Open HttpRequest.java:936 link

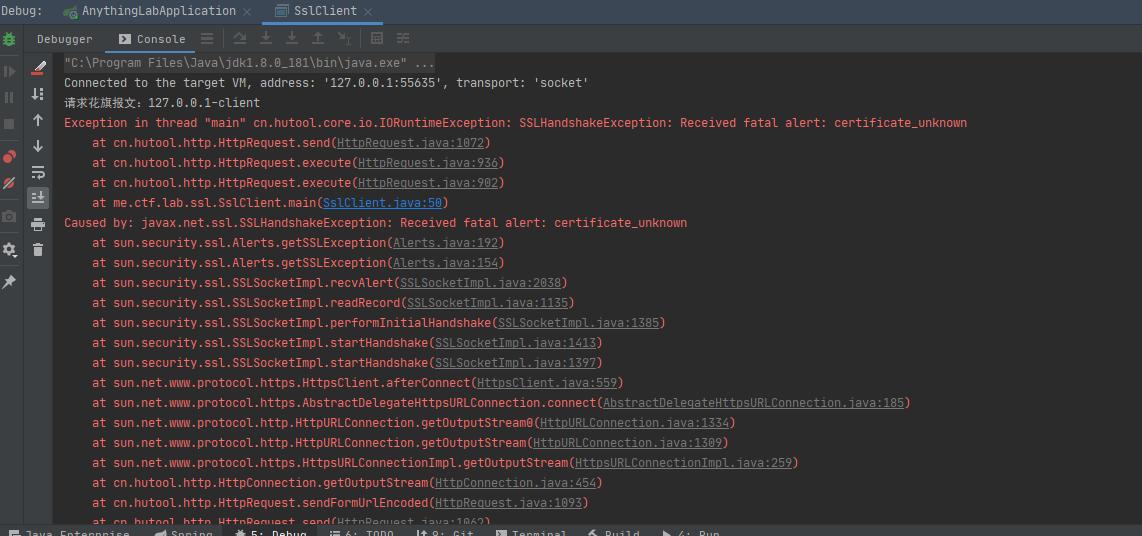tap(428, 162)
